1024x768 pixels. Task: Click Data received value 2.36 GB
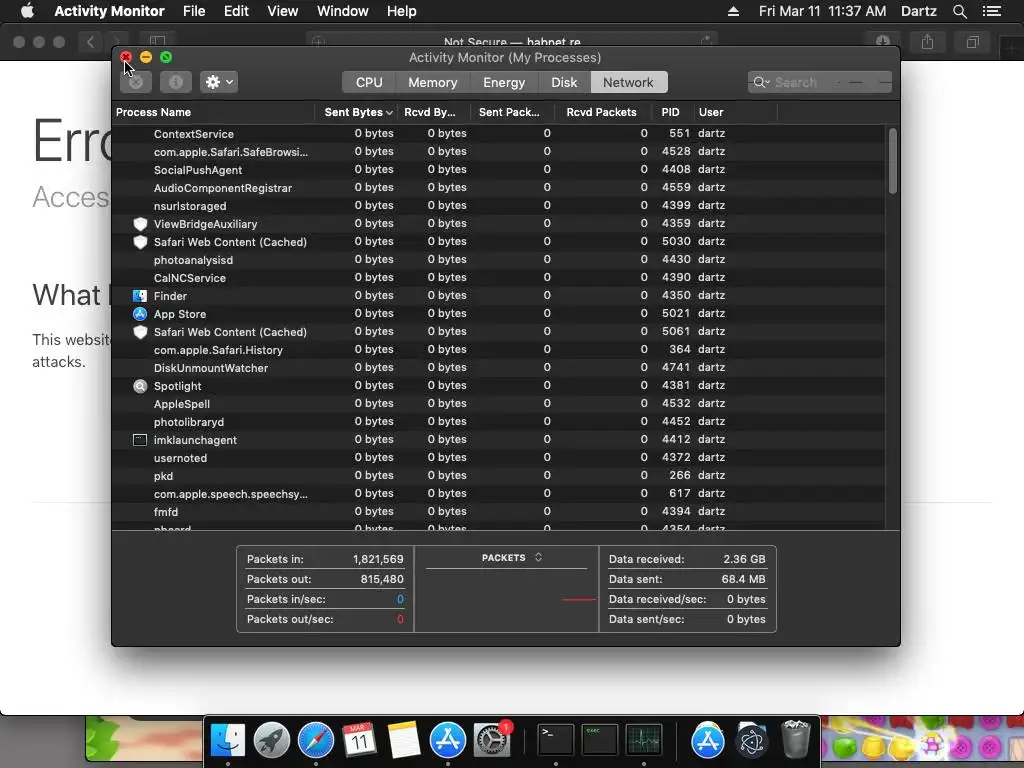(x=744, y=559)
